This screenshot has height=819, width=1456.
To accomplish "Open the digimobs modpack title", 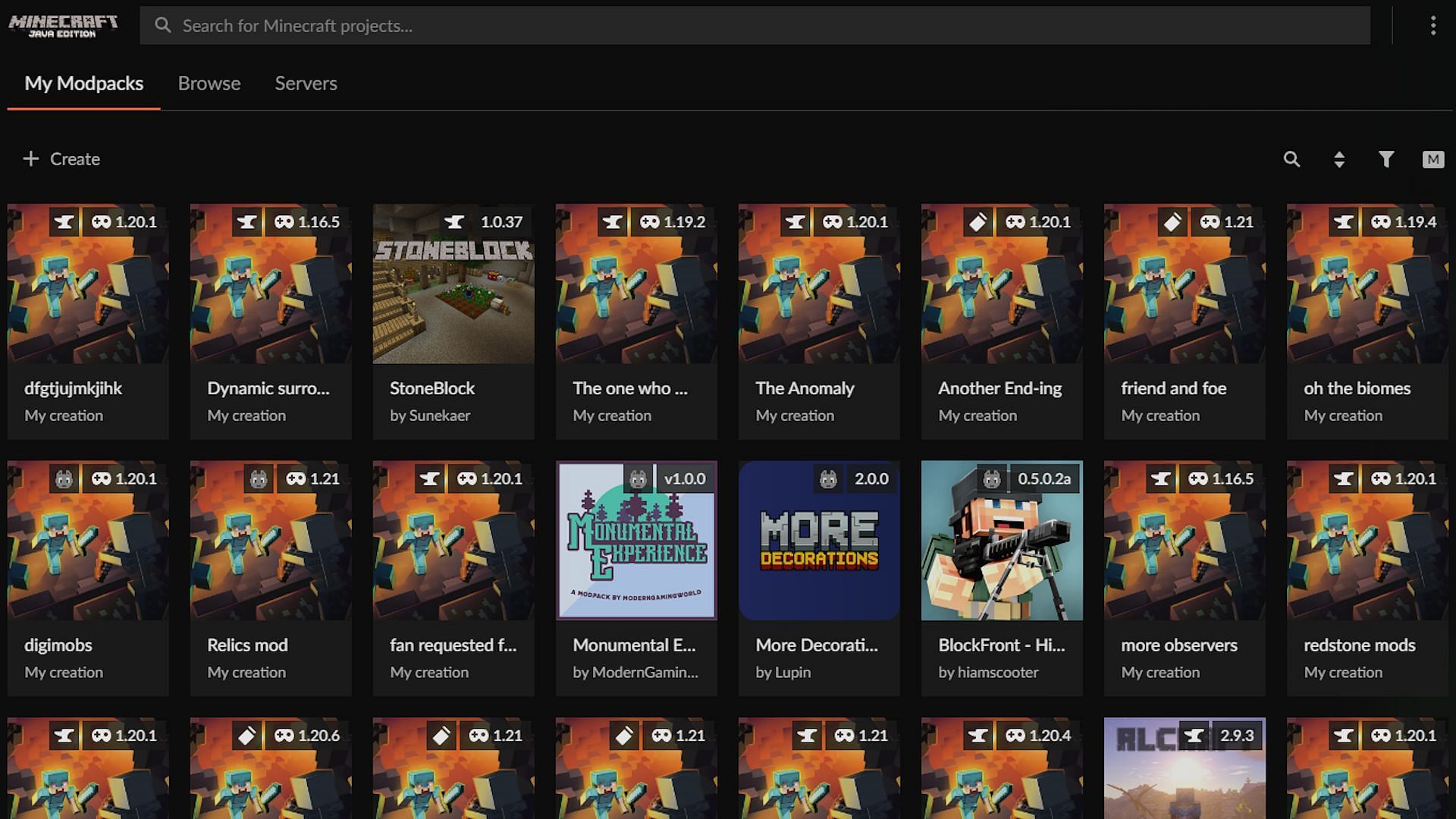I will [x=58, y=645].
